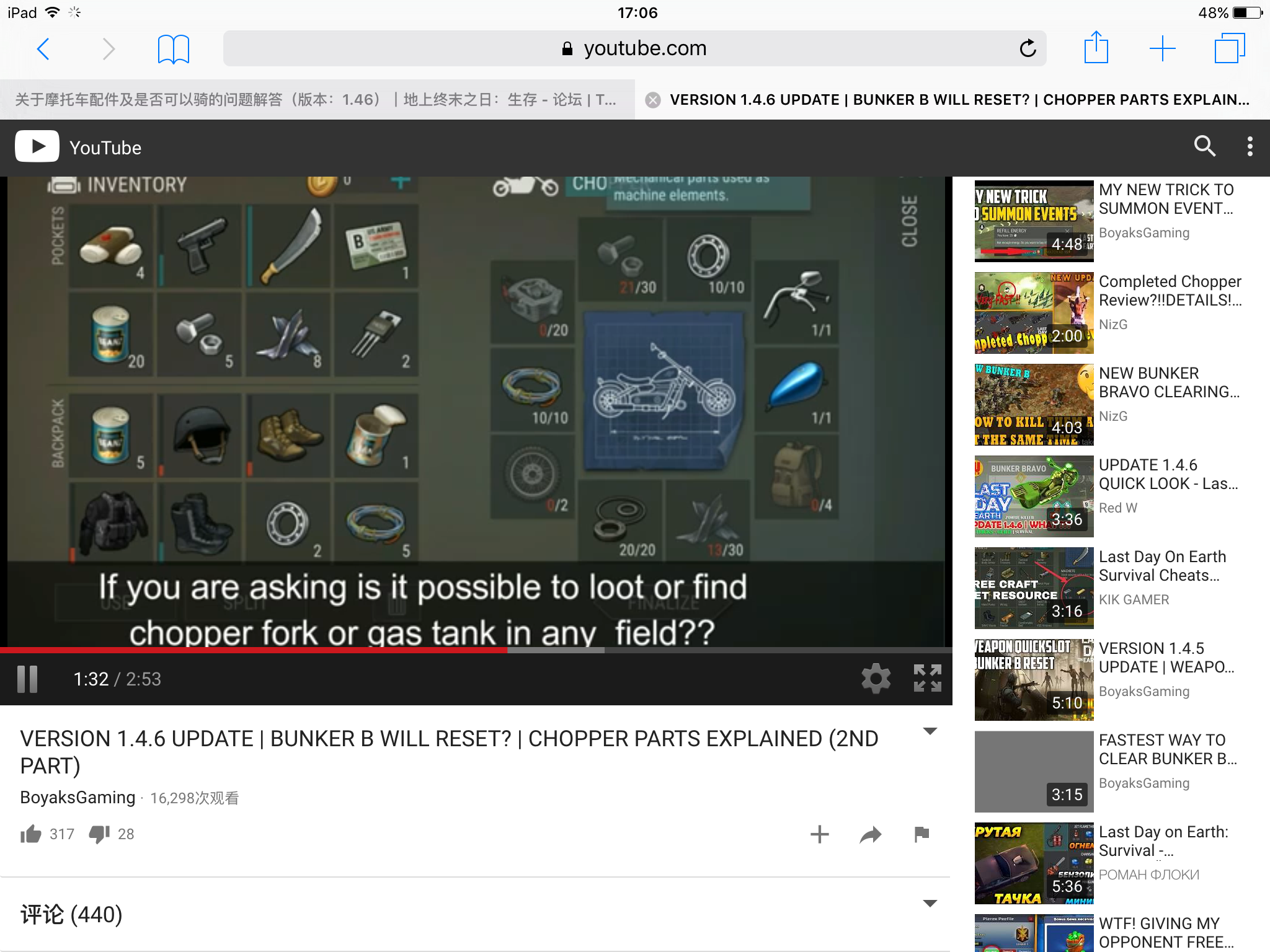Go back with Safari back arrow
The height and width of the screenshot is (952, 1270).
43,48
